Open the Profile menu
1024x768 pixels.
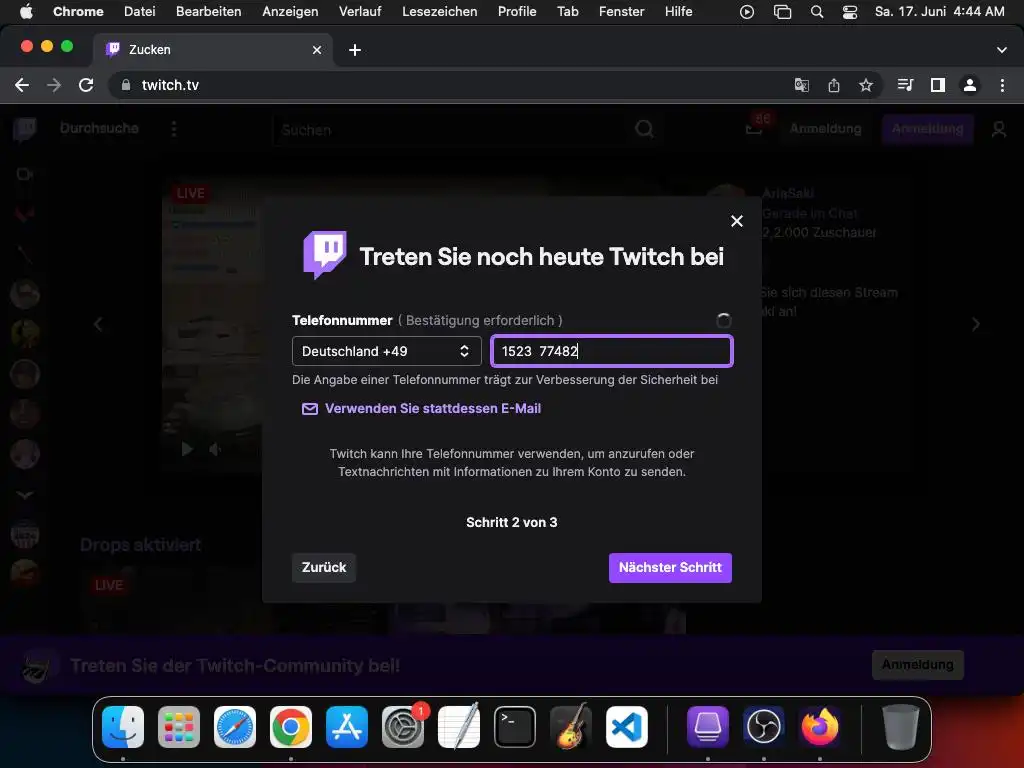(x=517, y=11)
